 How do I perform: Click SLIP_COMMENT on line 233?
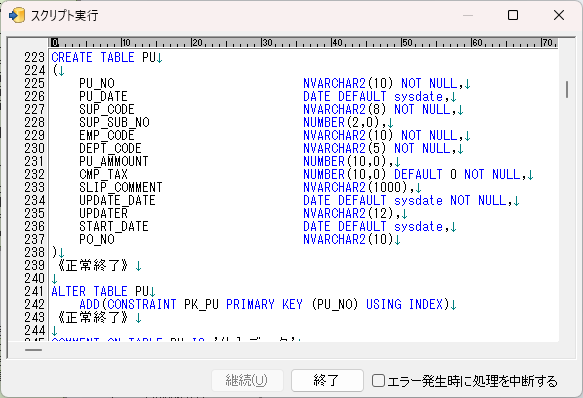point(121,187)
